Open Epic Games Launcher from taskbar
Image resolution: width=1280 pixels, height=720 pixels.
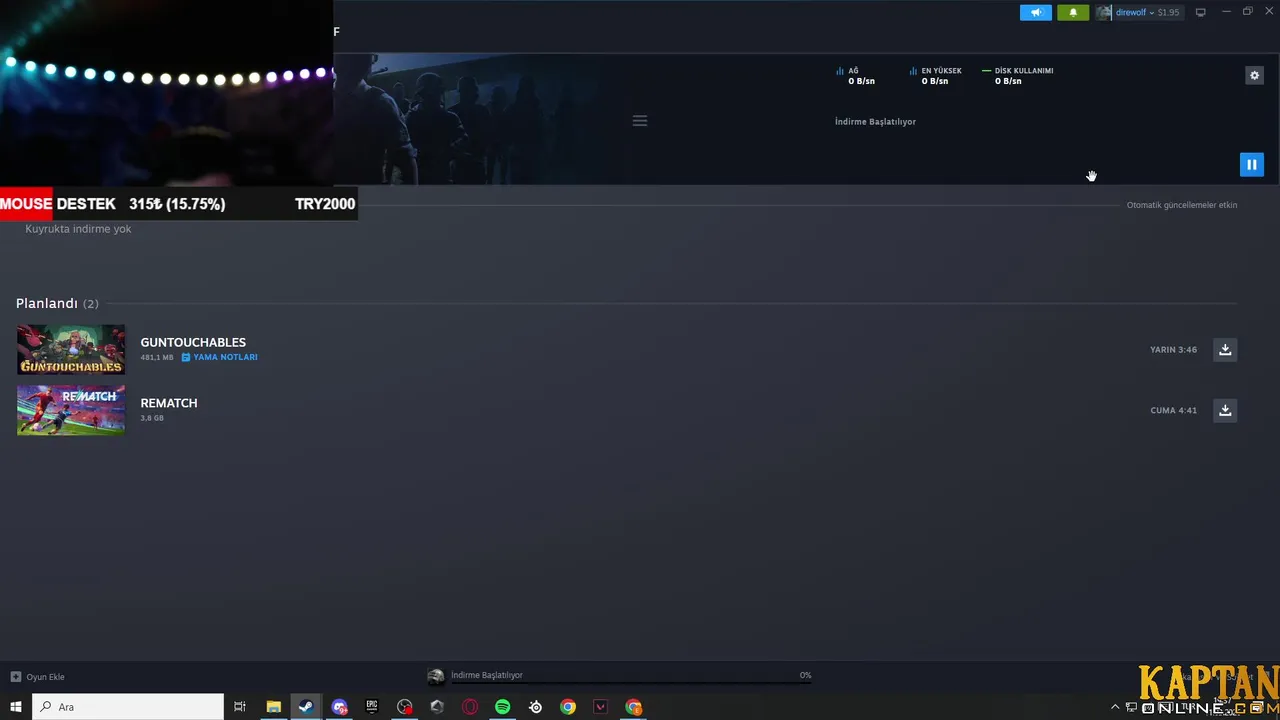(x=372, y=707)
